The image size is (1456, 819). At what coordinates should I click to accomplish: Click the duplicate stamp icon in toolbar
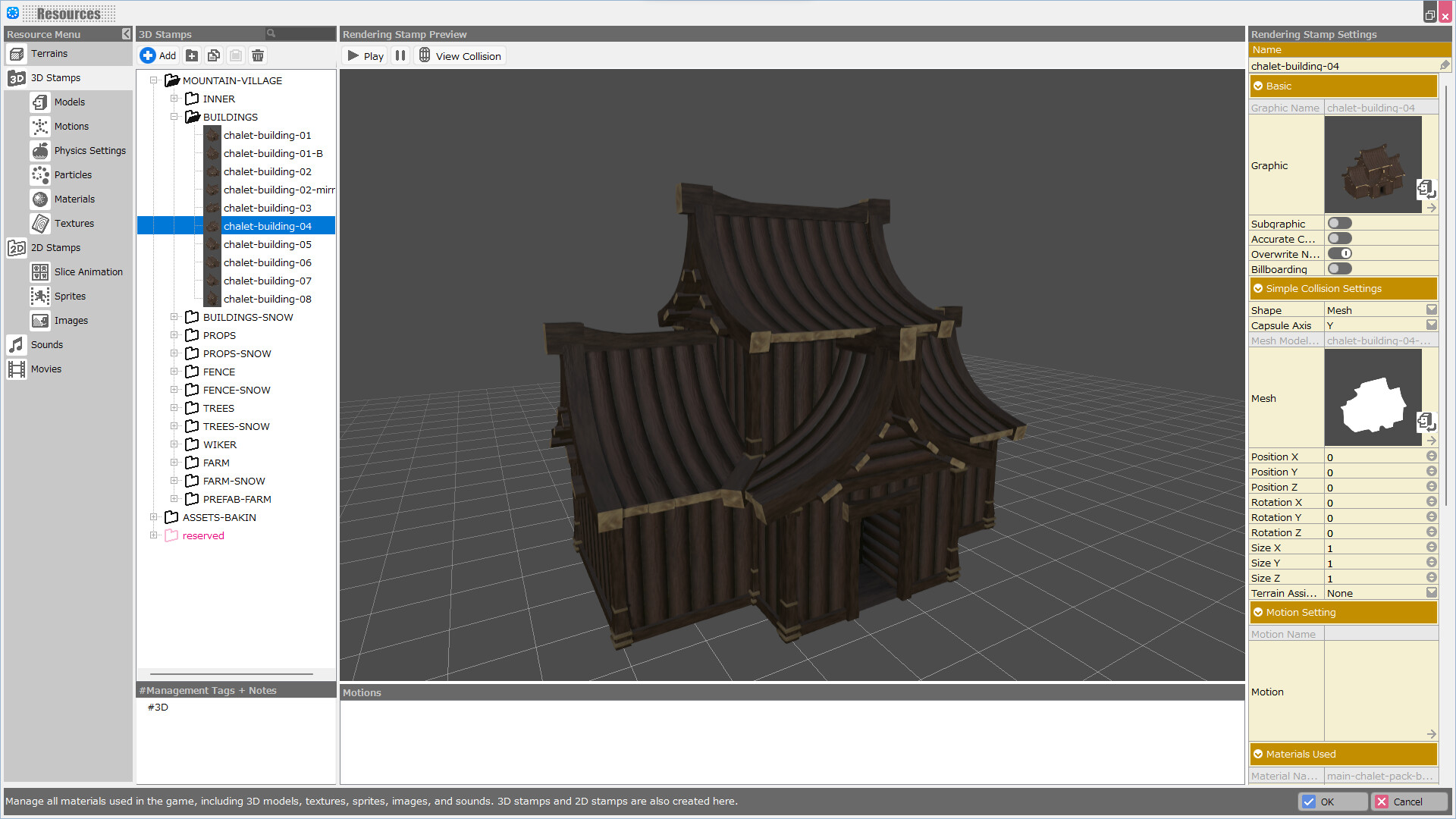[213, 55]
